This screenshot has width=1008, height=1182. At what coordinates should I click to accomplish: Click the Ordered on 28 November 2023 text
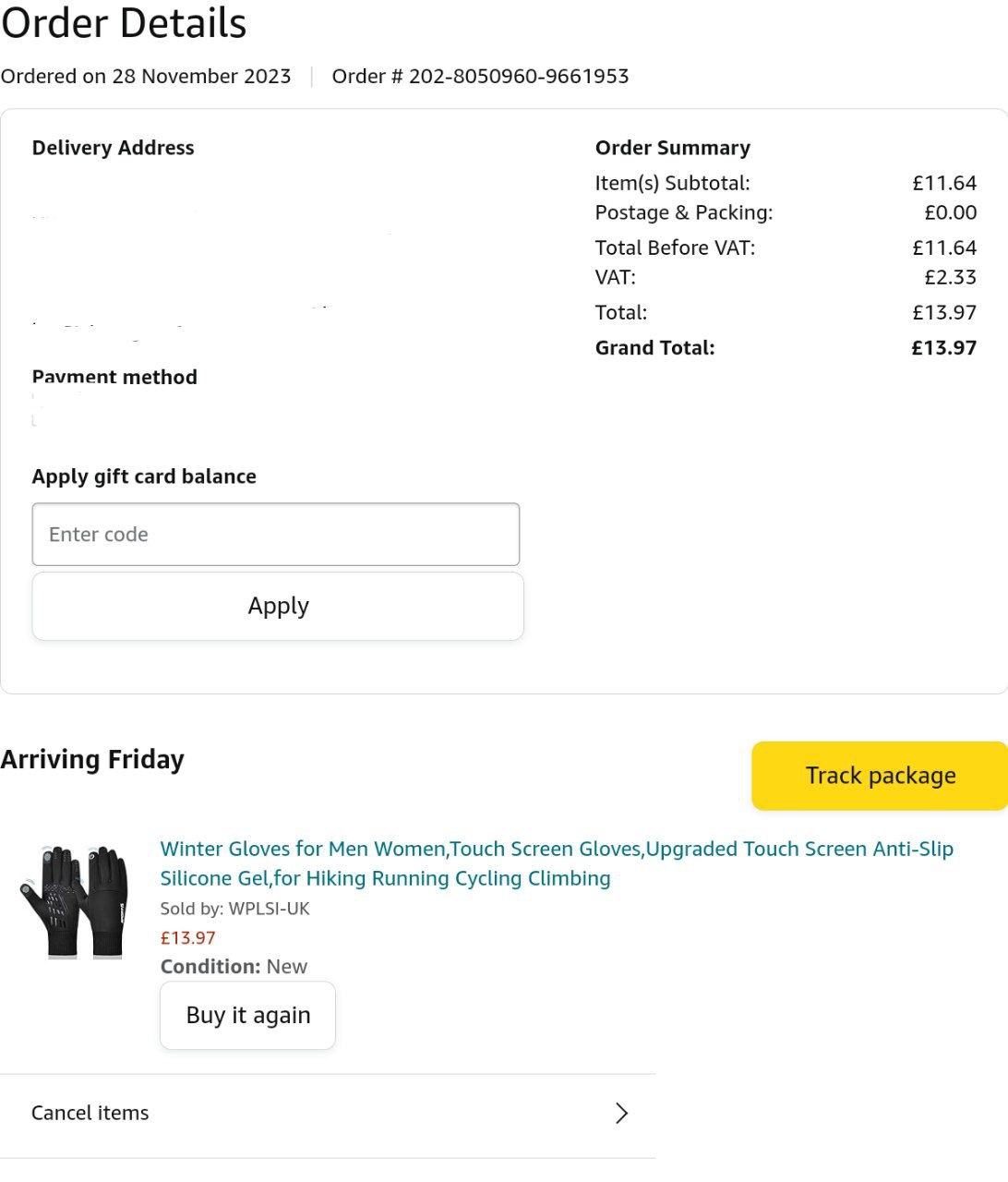click(146, 76)
